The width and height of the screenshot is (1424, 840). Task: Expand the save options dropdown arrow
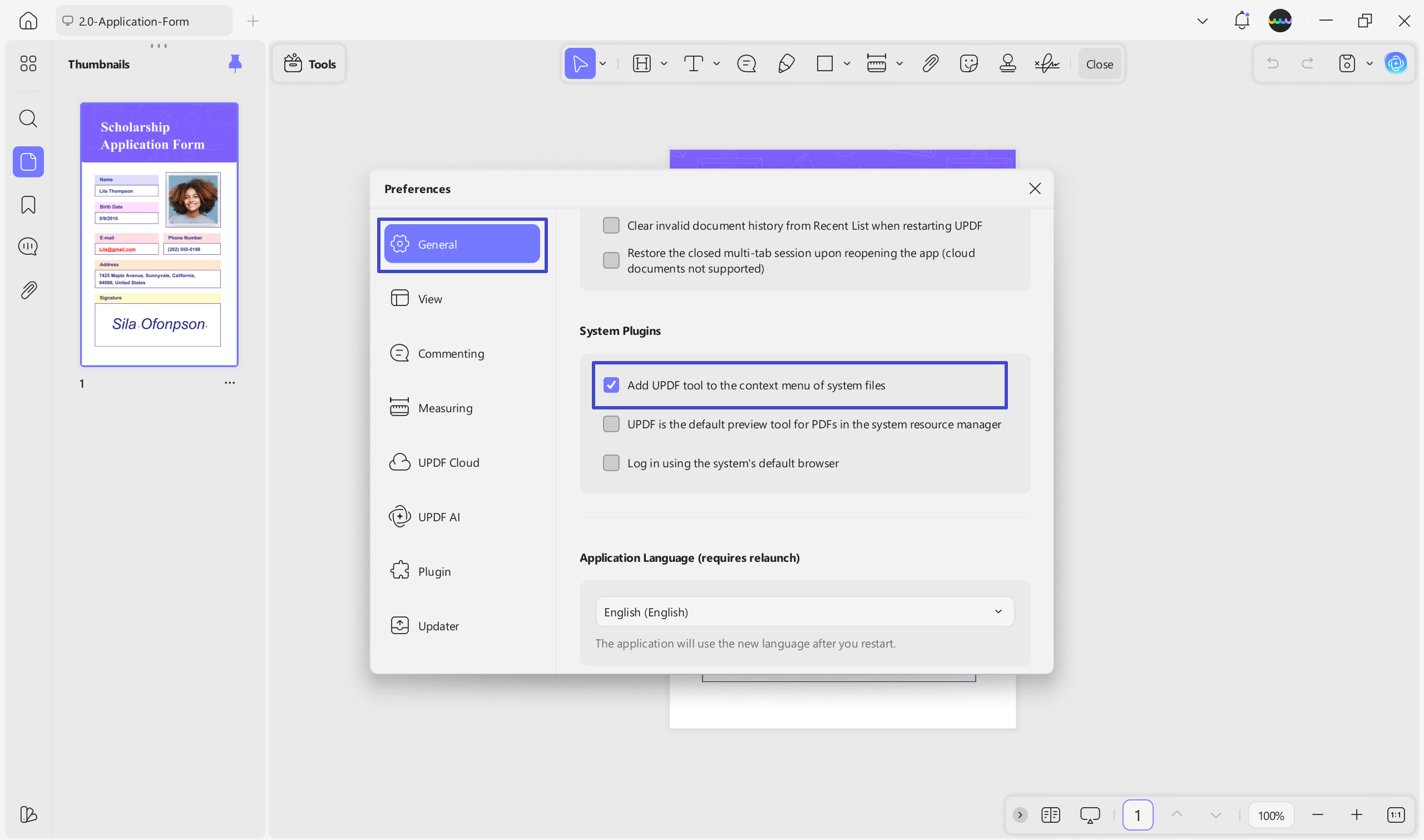point(1369,63)
